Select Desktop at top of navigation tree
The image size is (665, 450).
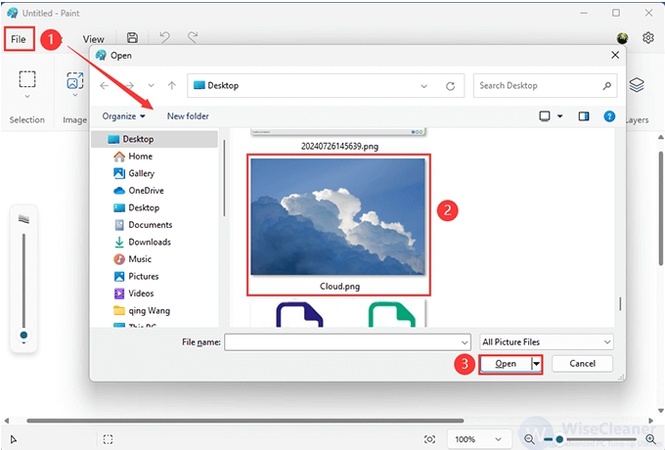[x=155, y=139]
